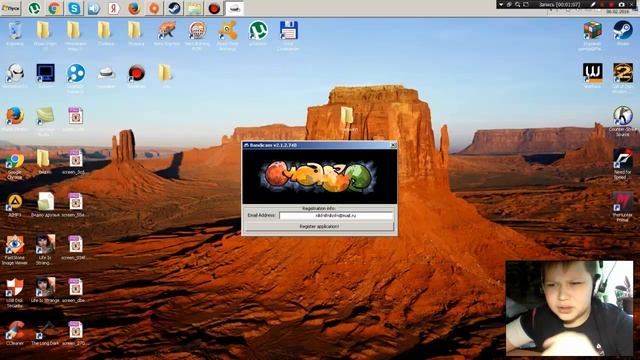The image size is (640, 360).
Task: Open the Rubik's cube desktop shortcut
Action: [x=592, y=35]
